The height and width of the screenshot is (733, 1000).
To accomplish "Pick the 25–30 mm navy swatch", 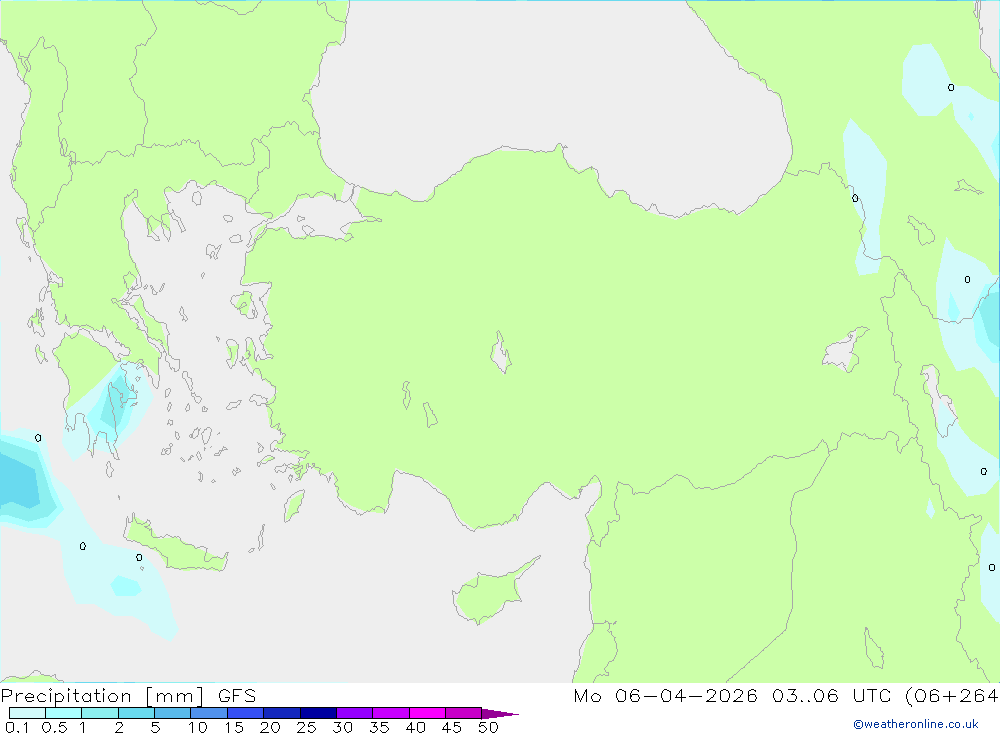I will tap(318, 713).
